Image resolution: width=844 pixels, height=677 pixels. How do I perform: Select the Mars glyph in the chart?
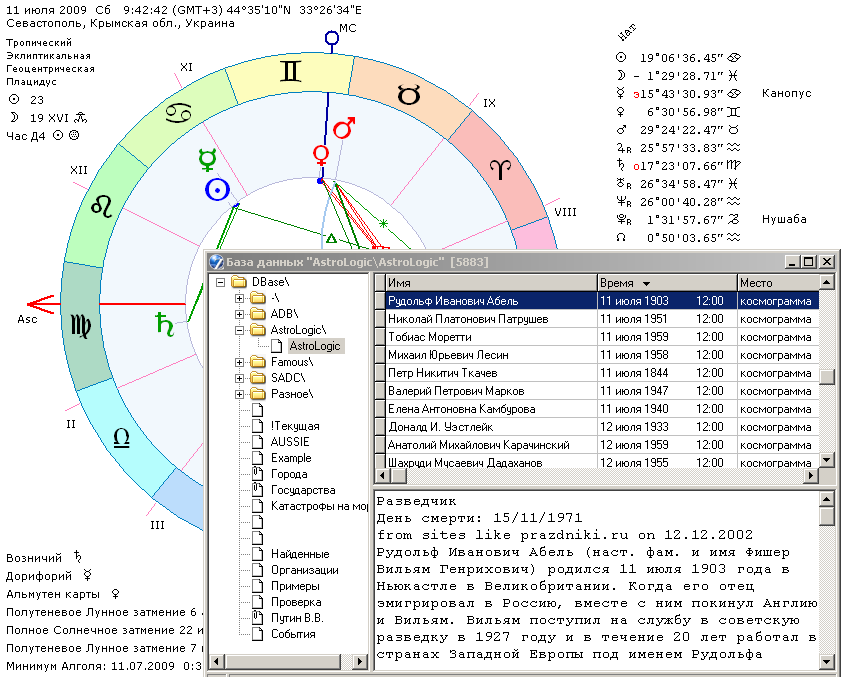pyautogui.click(x=344, y=129)
